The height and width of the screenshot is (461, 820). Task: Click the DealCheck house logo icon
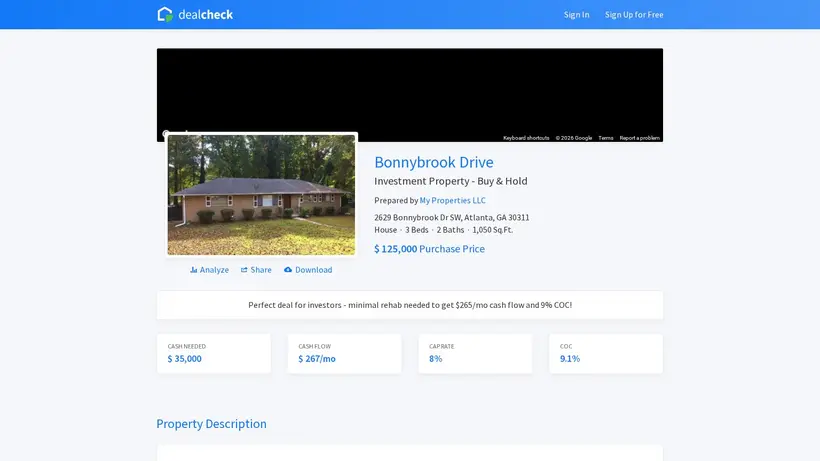point(165,14)
